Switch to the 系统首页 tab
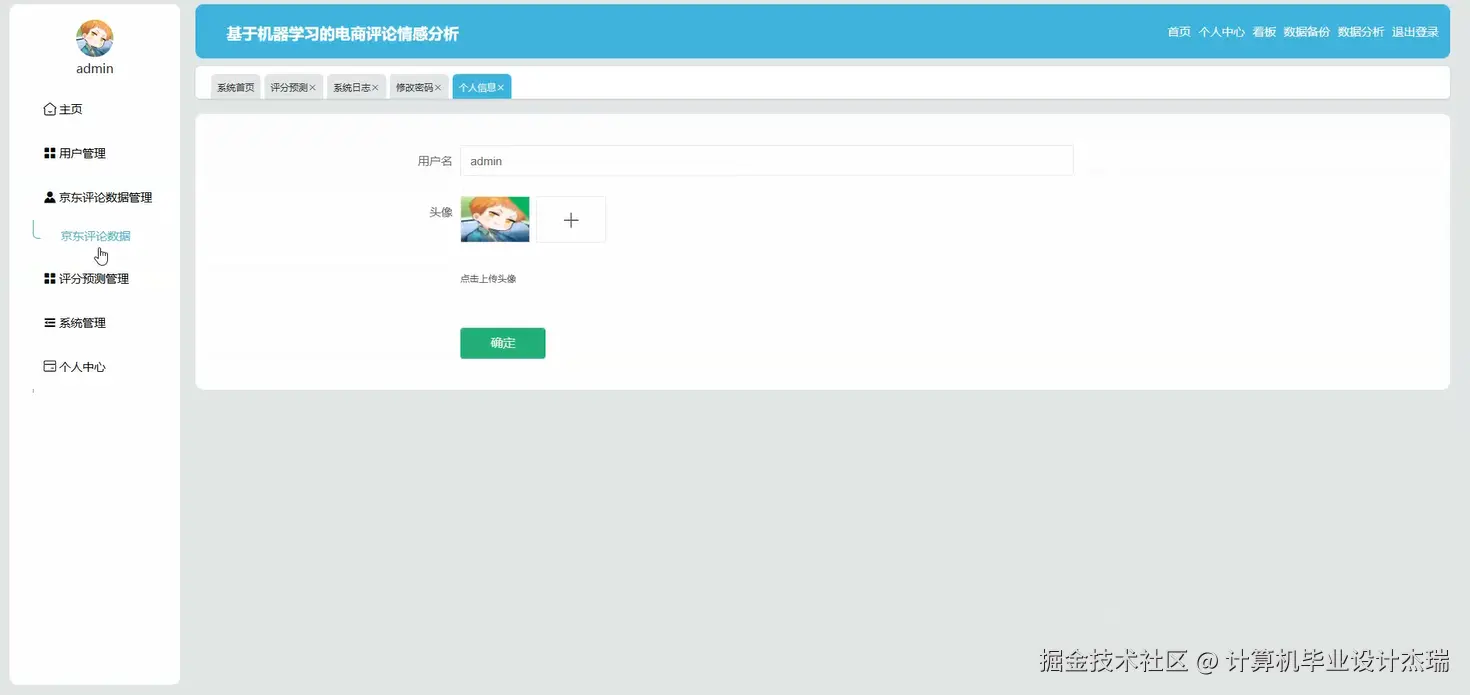The width and height of the screenshot is (1470, 695). coord(235,86)
